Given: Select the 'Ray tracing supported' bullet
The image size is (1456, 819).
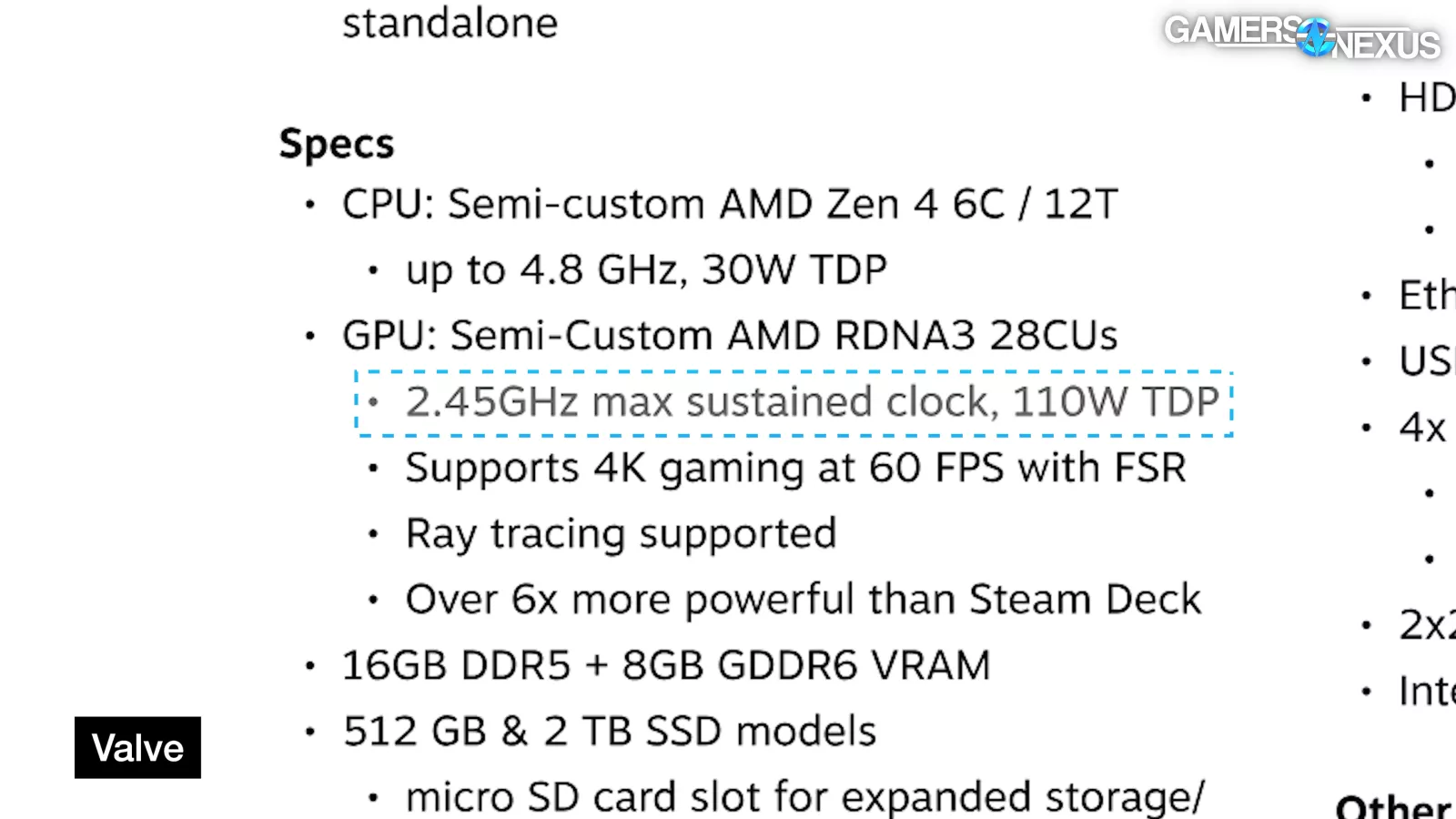Looking at the screenshot, I should point(621,533).
